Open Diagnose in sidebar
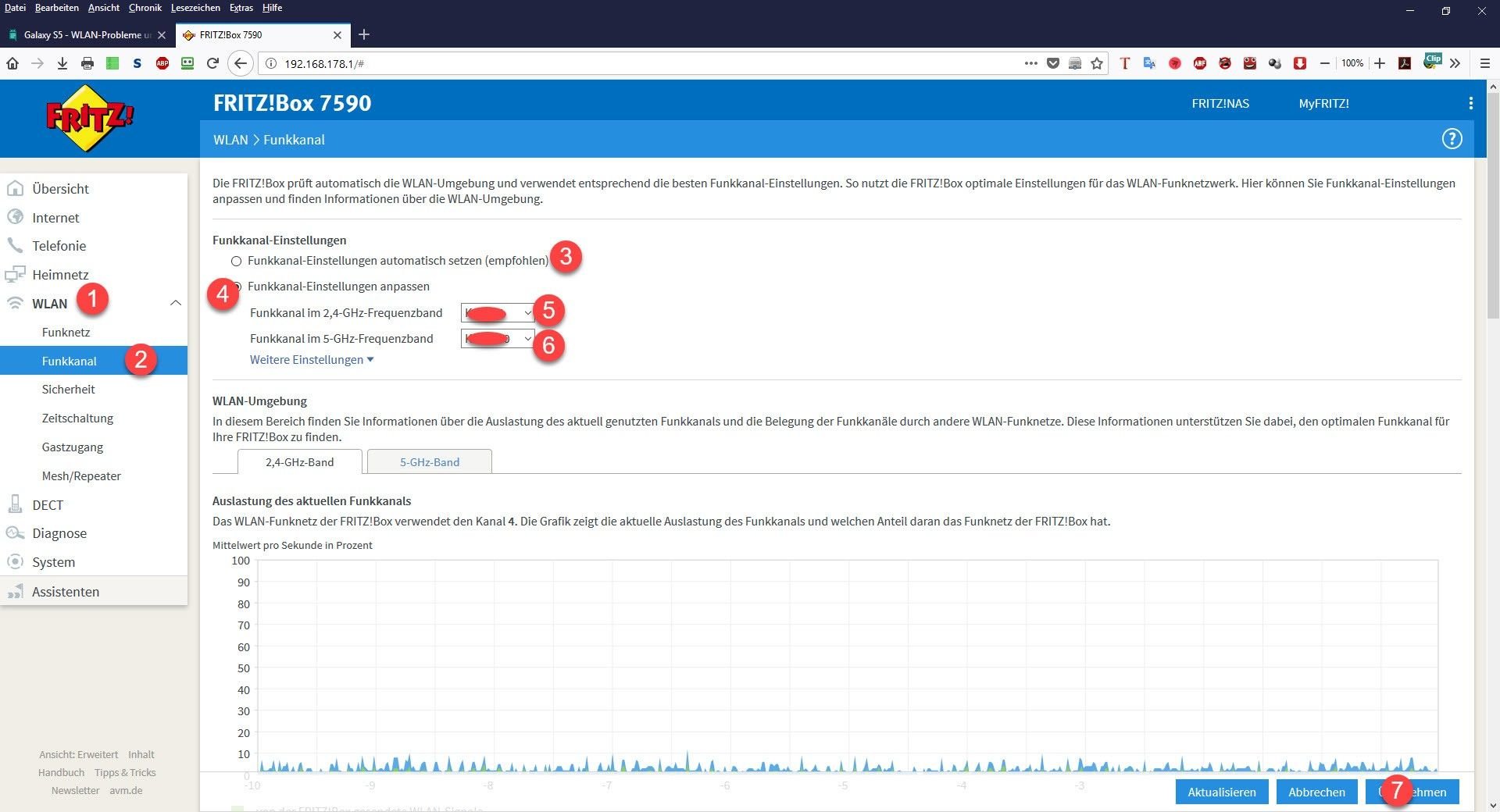The image size is (1500, 812). 94,533
